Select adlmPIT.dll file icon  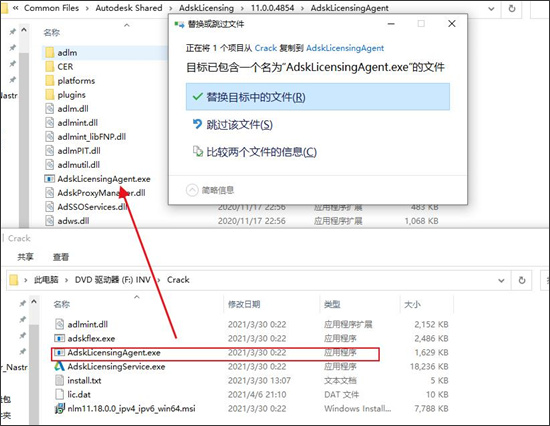49,151
